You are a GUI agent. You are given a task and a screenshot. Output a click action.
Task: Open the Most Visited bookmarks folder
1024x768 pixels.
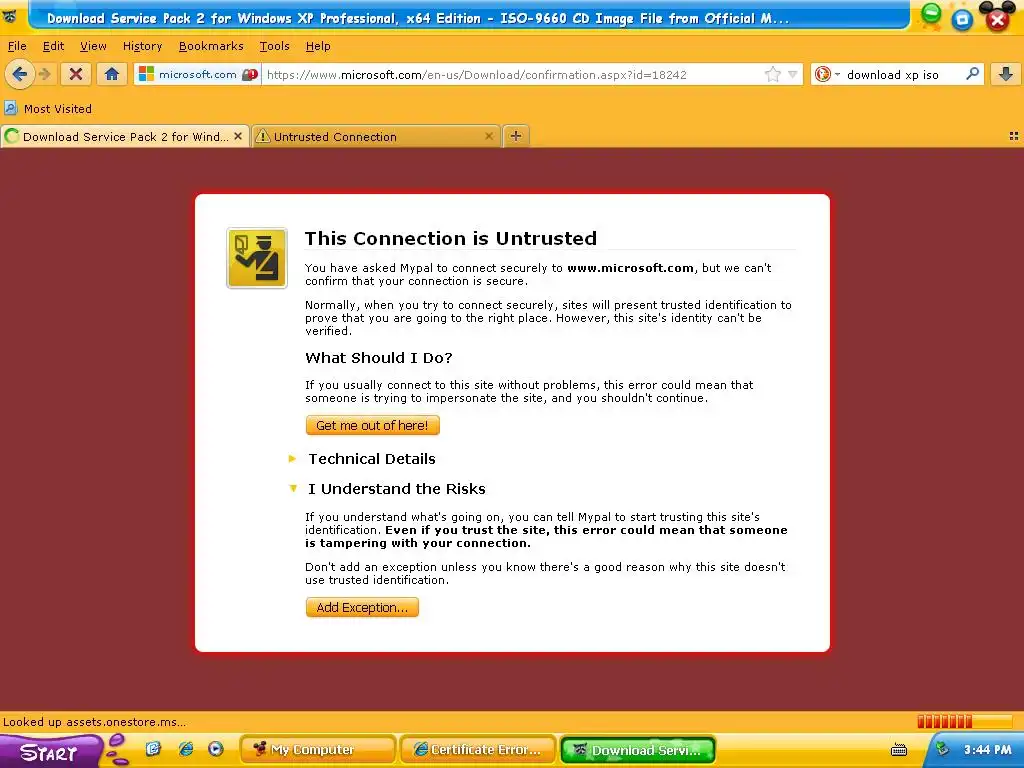click(48, 108)
